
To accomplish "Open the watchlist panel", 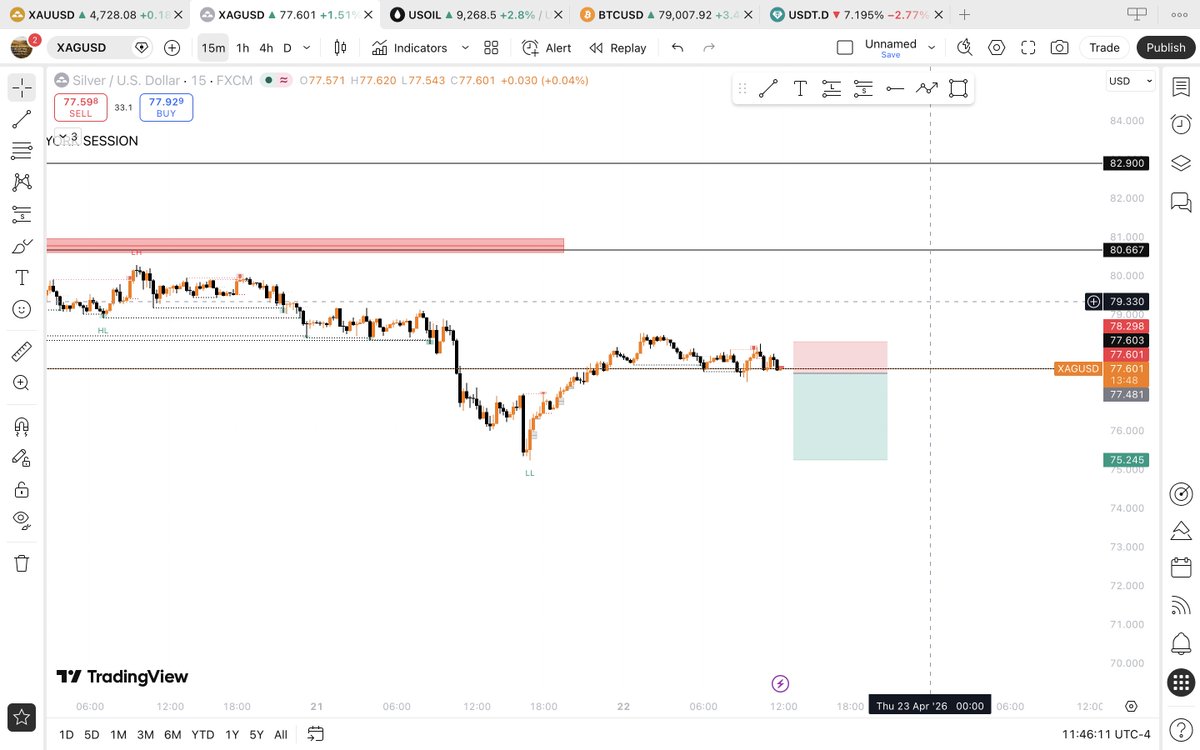I will click(x=1181, y=88).
